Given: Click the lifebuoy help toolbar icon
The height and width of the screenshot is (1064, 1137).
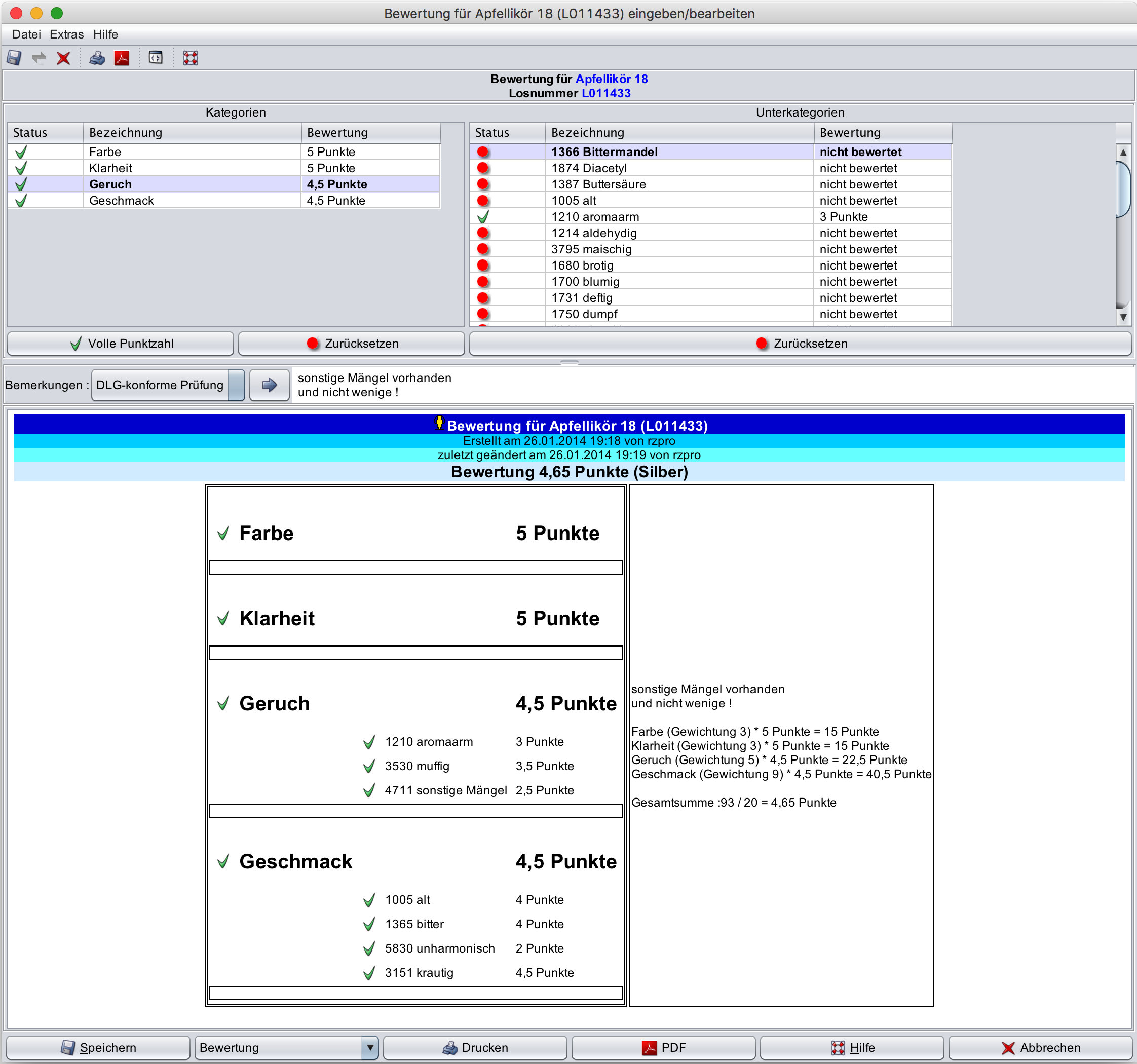Looking at the screenshot, I should click(x=191, y=58).
